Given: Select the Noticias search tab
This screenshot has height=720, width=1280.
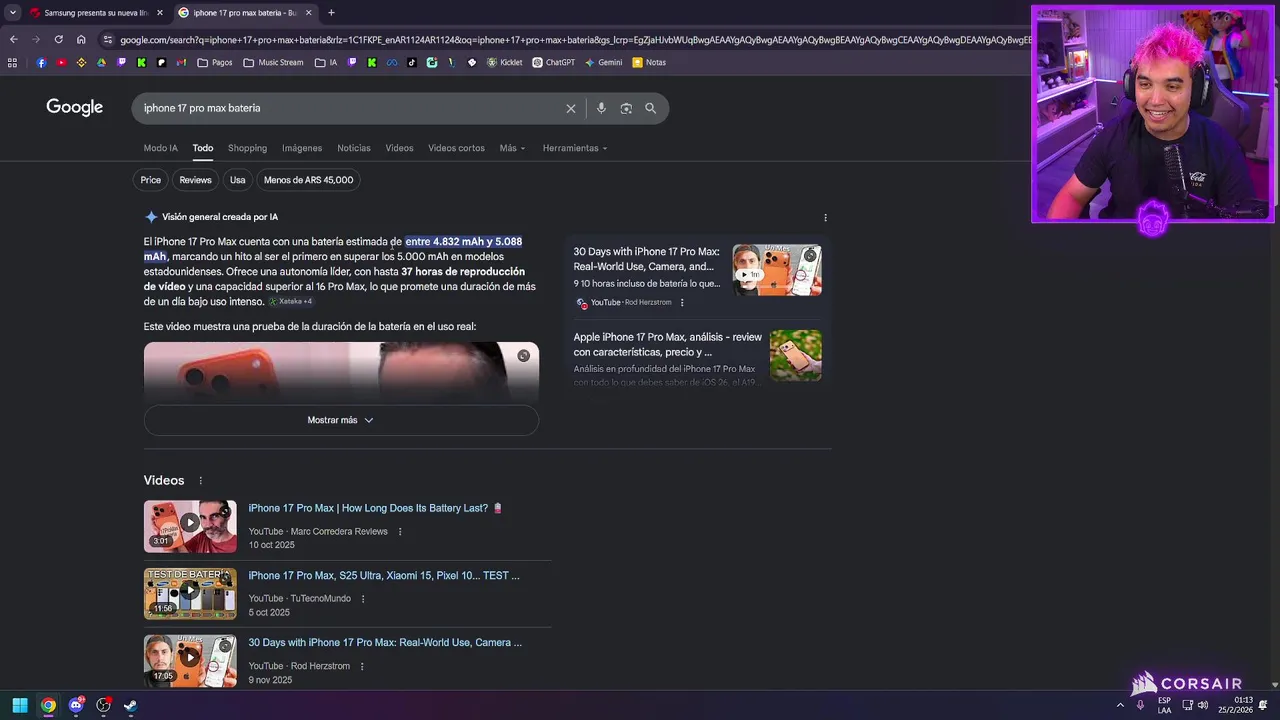Looking at the screenshot, I should click(x=354, y=148).
